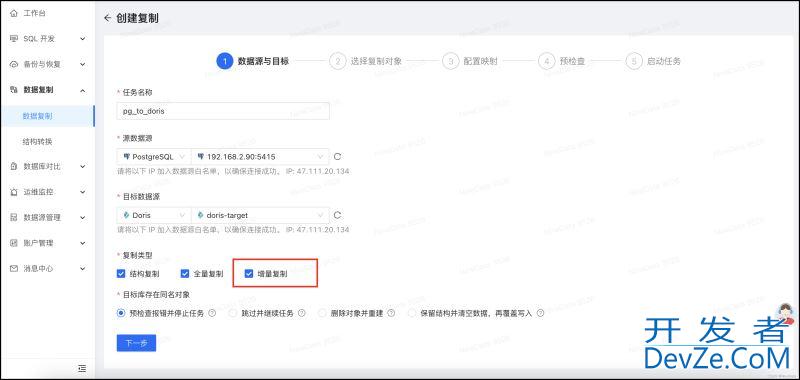Refresh the source datasource list

tap(337, 157)
